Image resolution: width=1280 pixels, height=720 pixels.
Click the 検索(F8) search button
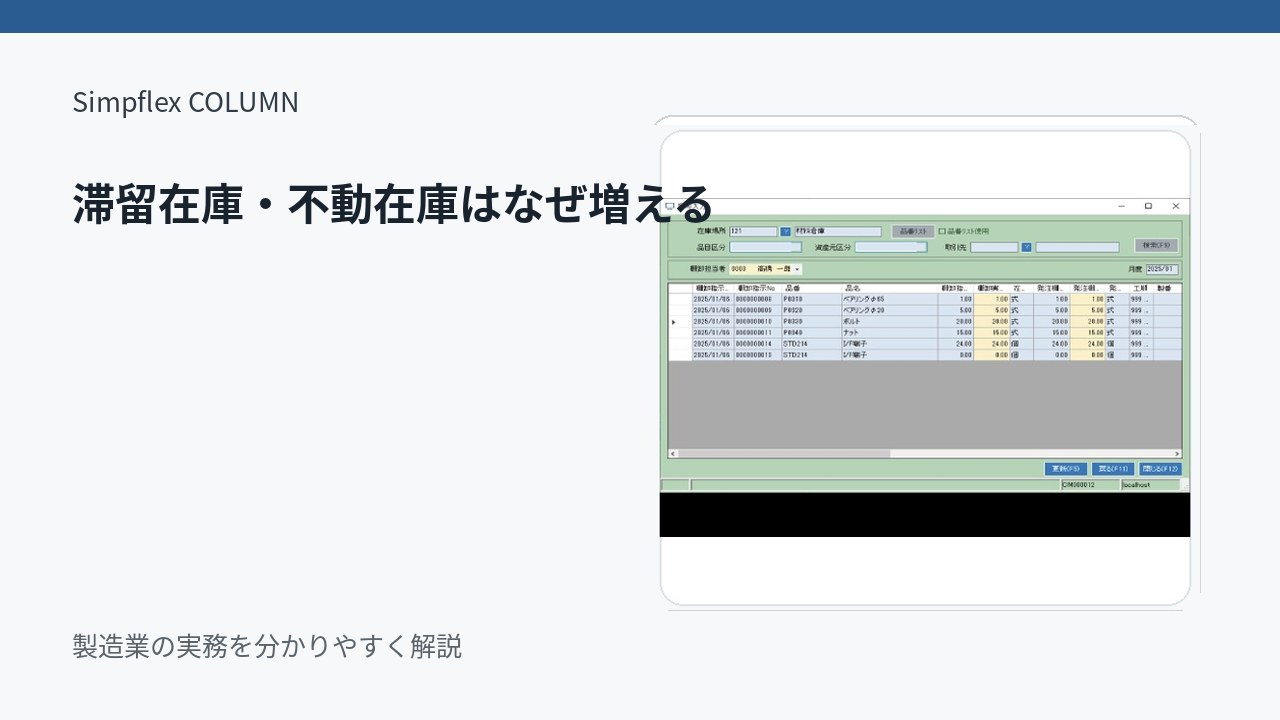click(x=1158, y=245)
